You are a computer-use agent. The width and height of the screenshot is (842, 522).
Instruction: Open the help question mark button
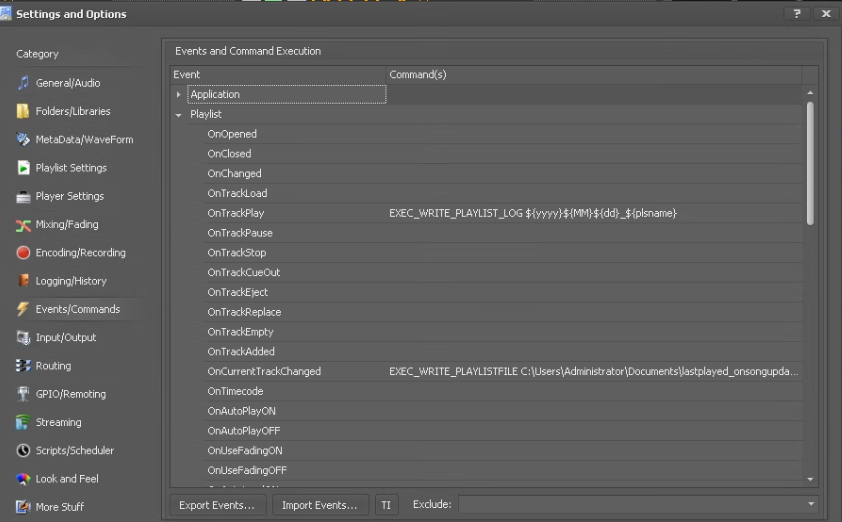[x=797, y=14]
